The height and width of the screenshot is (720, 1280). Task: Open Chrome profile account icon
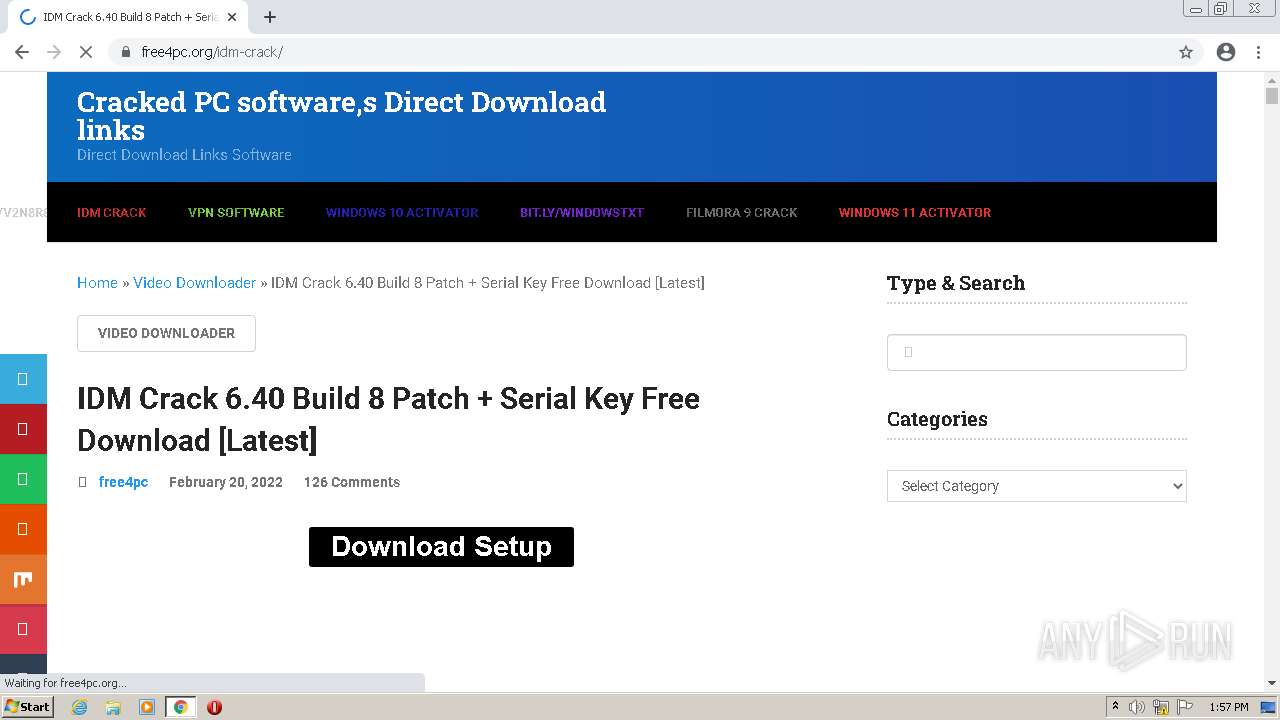click(1226, 52)
